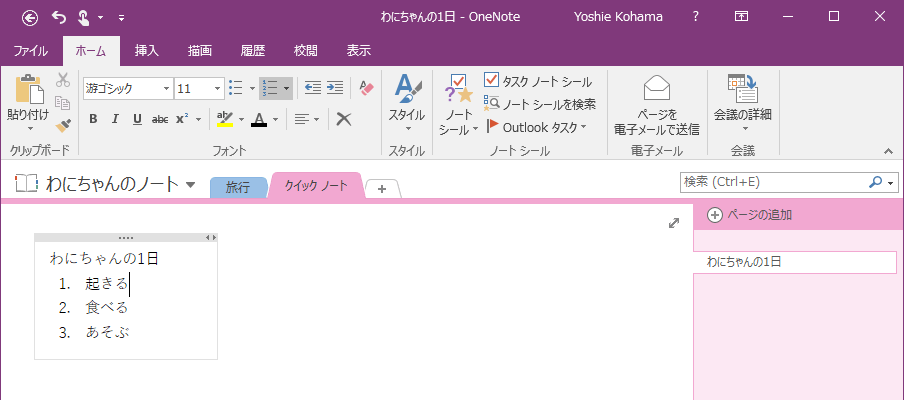Select the わにちゃんの1日 page in list
This screenshot has height=400, width=904.
(x=794, y=262)
